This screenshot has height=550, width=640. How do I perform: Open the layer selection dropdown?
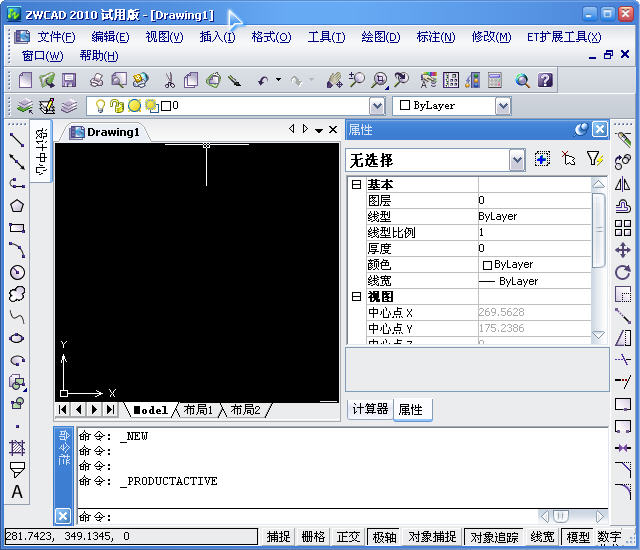(377, 106)
